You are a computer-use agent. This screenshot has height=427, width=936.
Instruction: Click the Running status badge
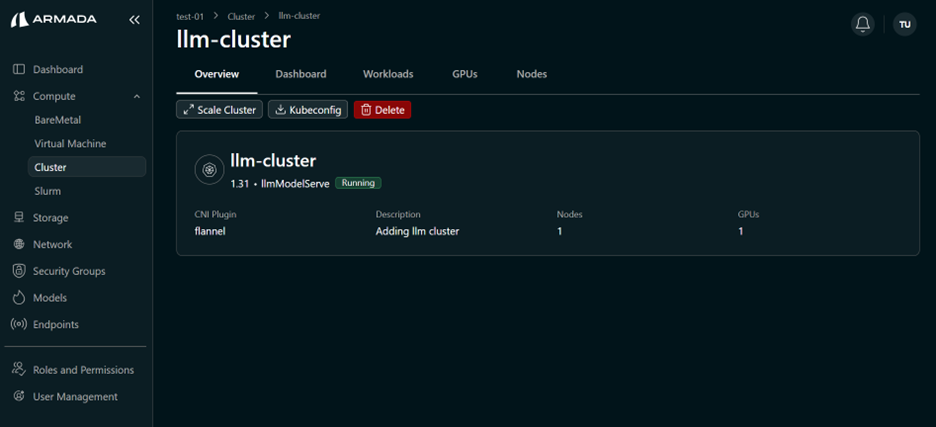tap(358, 183)
